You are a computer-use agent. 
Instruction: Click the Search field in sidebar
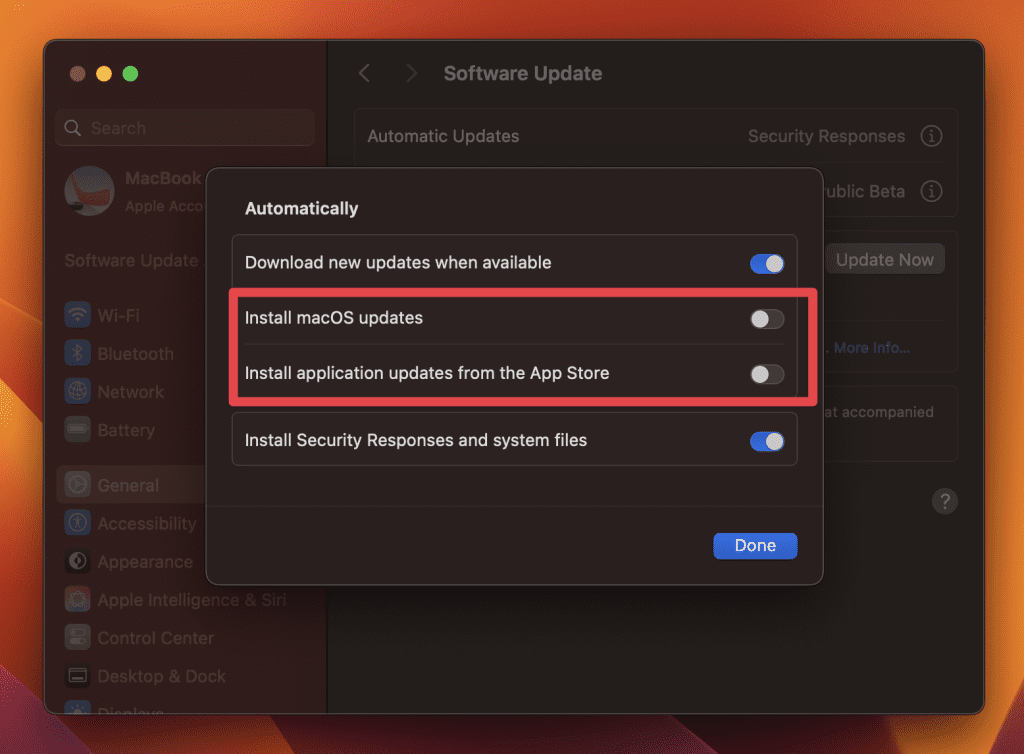coord(185,128)
